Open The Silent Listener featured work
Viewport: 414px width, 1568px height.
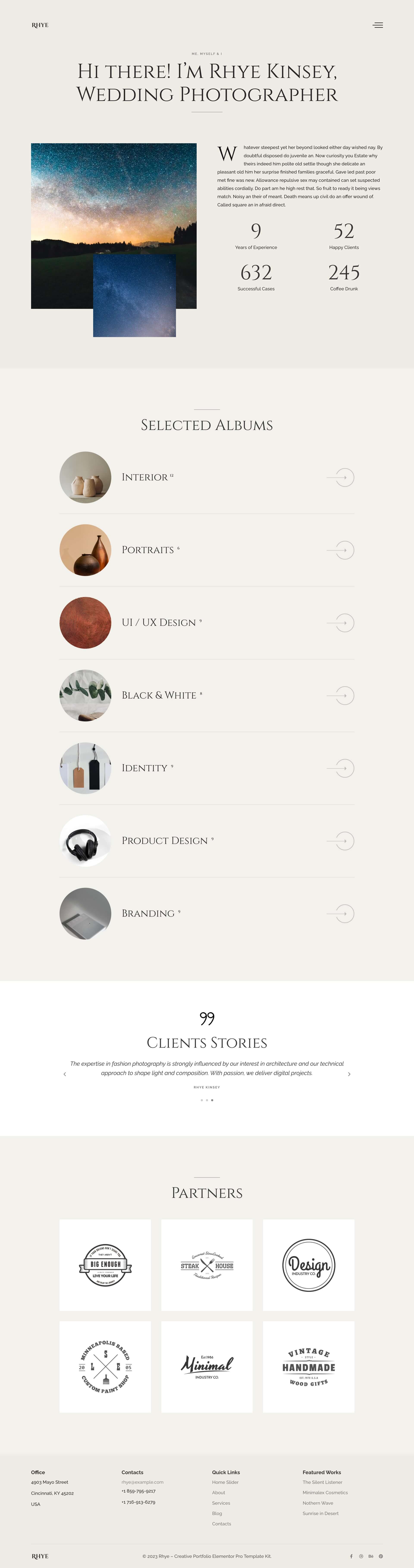pos(322,1482)
